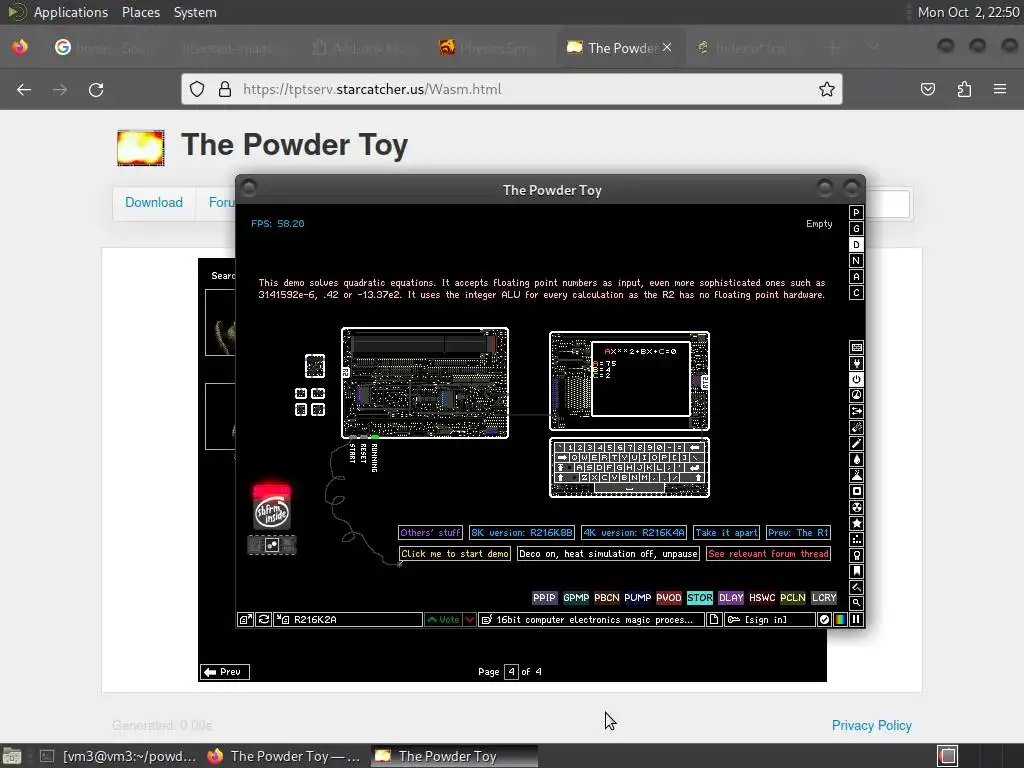Click the Open Simulation browser icon
Image resolution: width=1024 pixels, height=768 pixels.
pyautogui.click(x=246, y=620)
